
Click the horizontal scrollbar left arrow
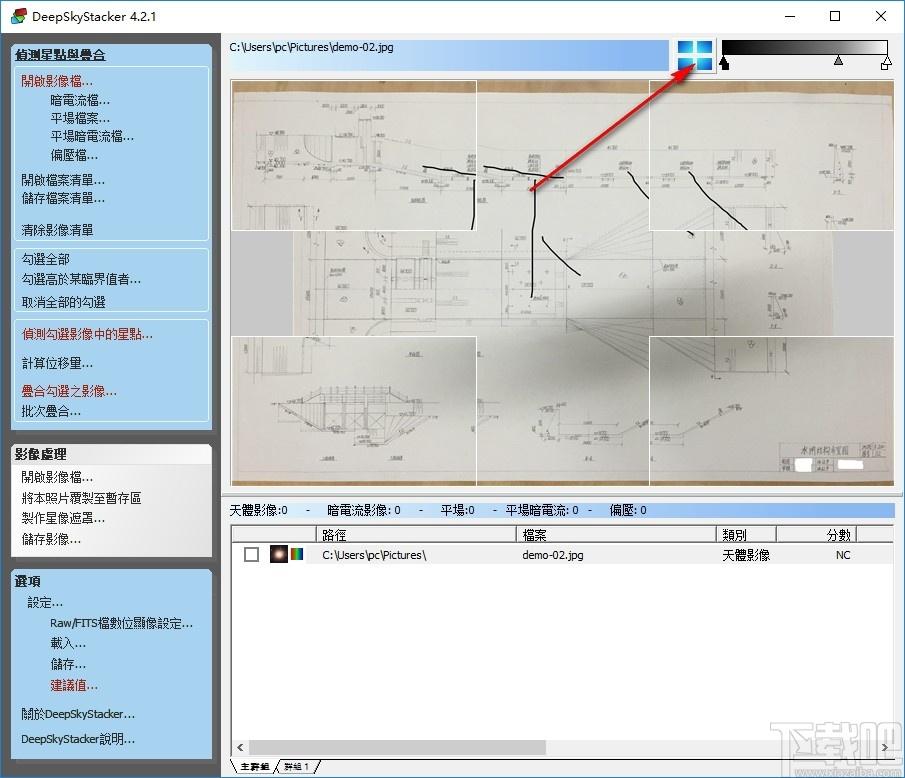[x=240, y=747]
